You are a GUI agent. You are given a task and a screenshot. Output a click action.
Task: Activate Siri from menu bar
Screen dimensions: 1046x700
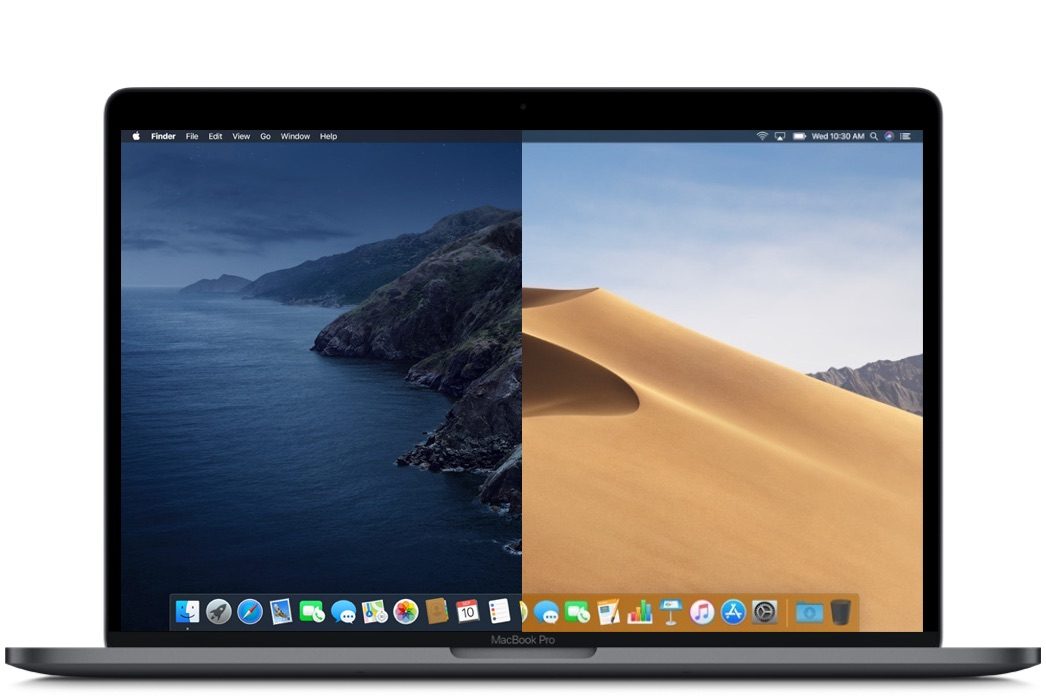click(x=889, y=136)
